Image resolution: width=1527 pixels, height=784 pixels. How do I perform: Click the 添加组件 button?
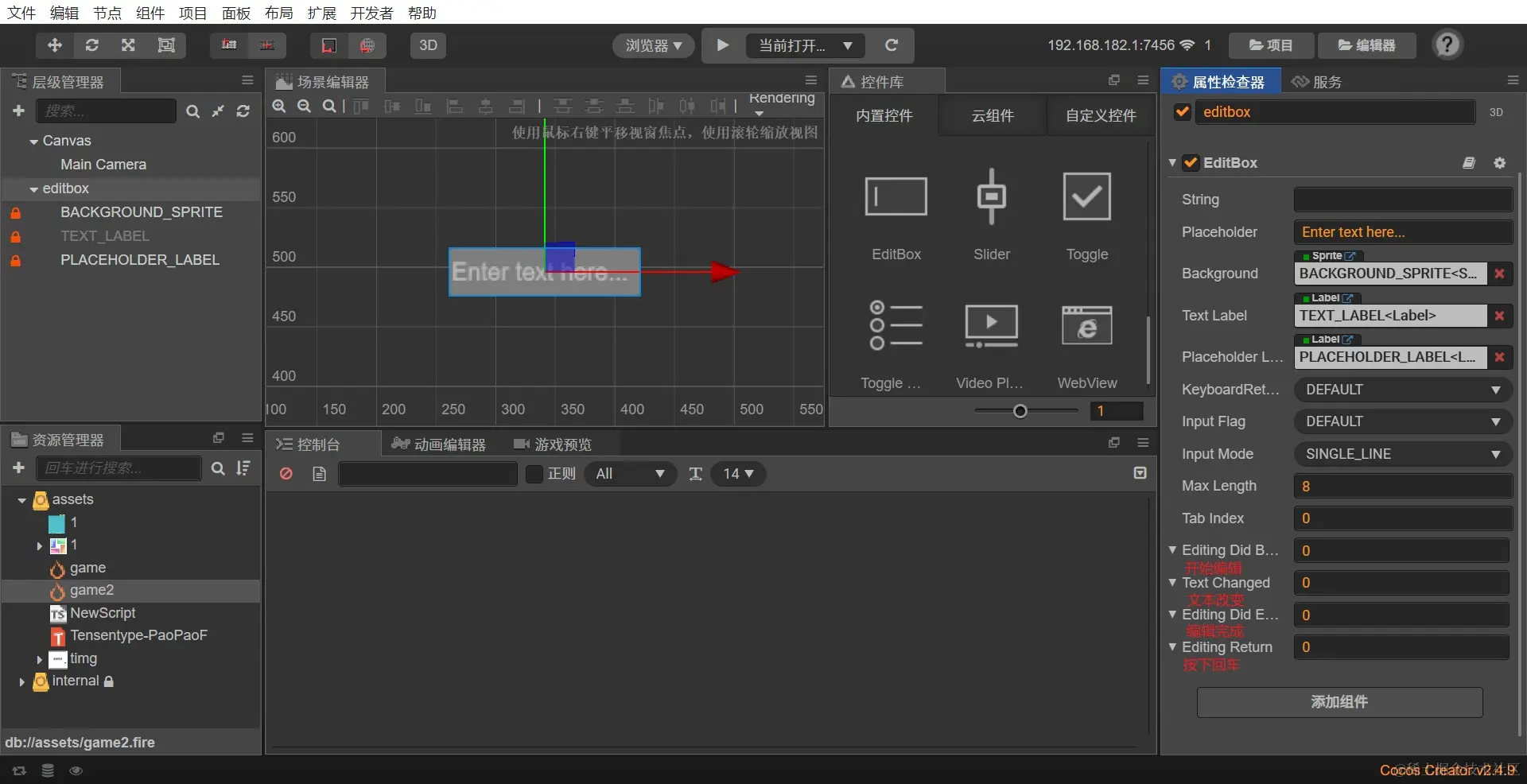1339,702
